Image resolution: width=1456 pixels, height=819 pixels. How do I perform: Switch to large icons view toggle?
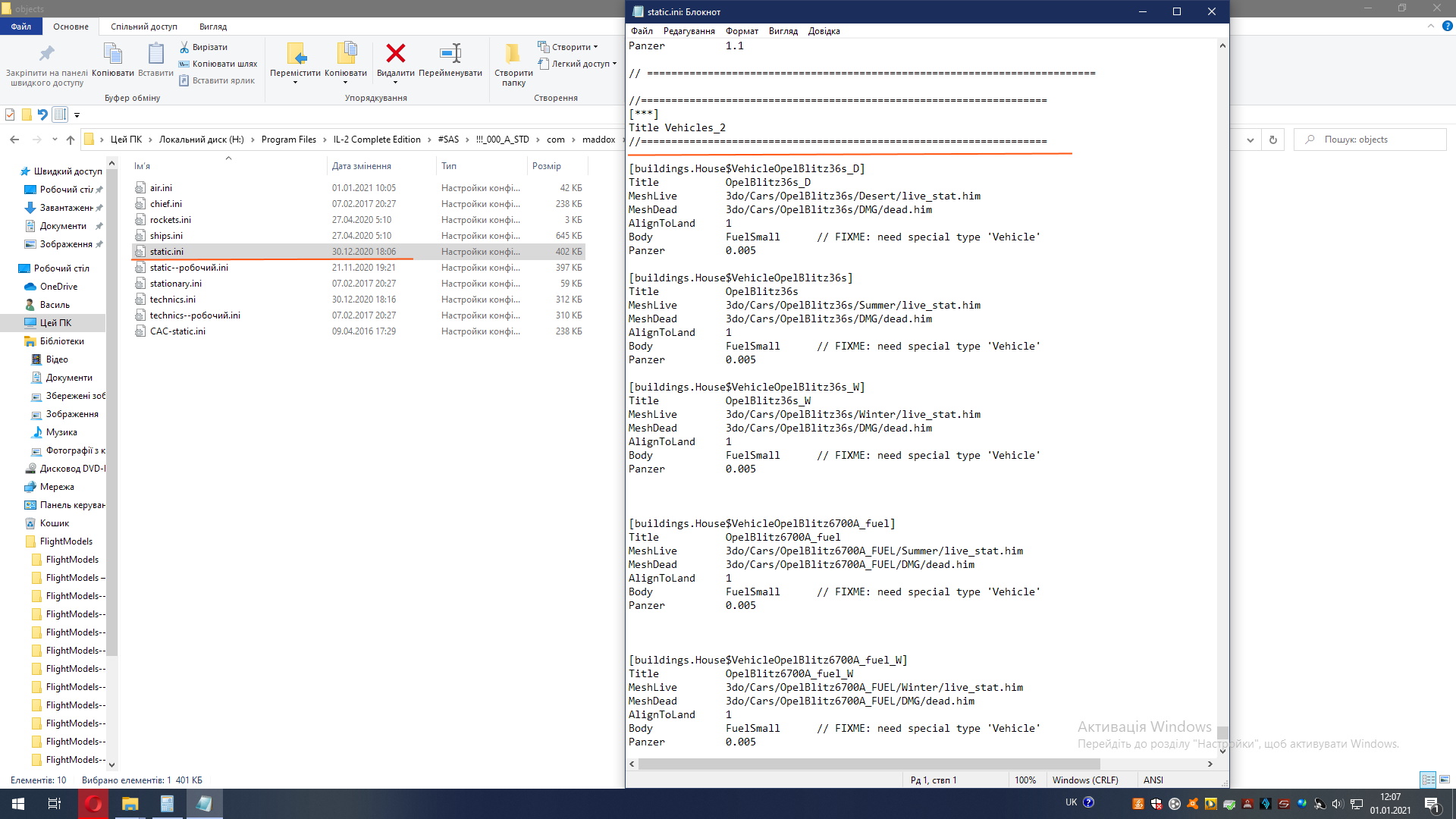coord(1445,780)
